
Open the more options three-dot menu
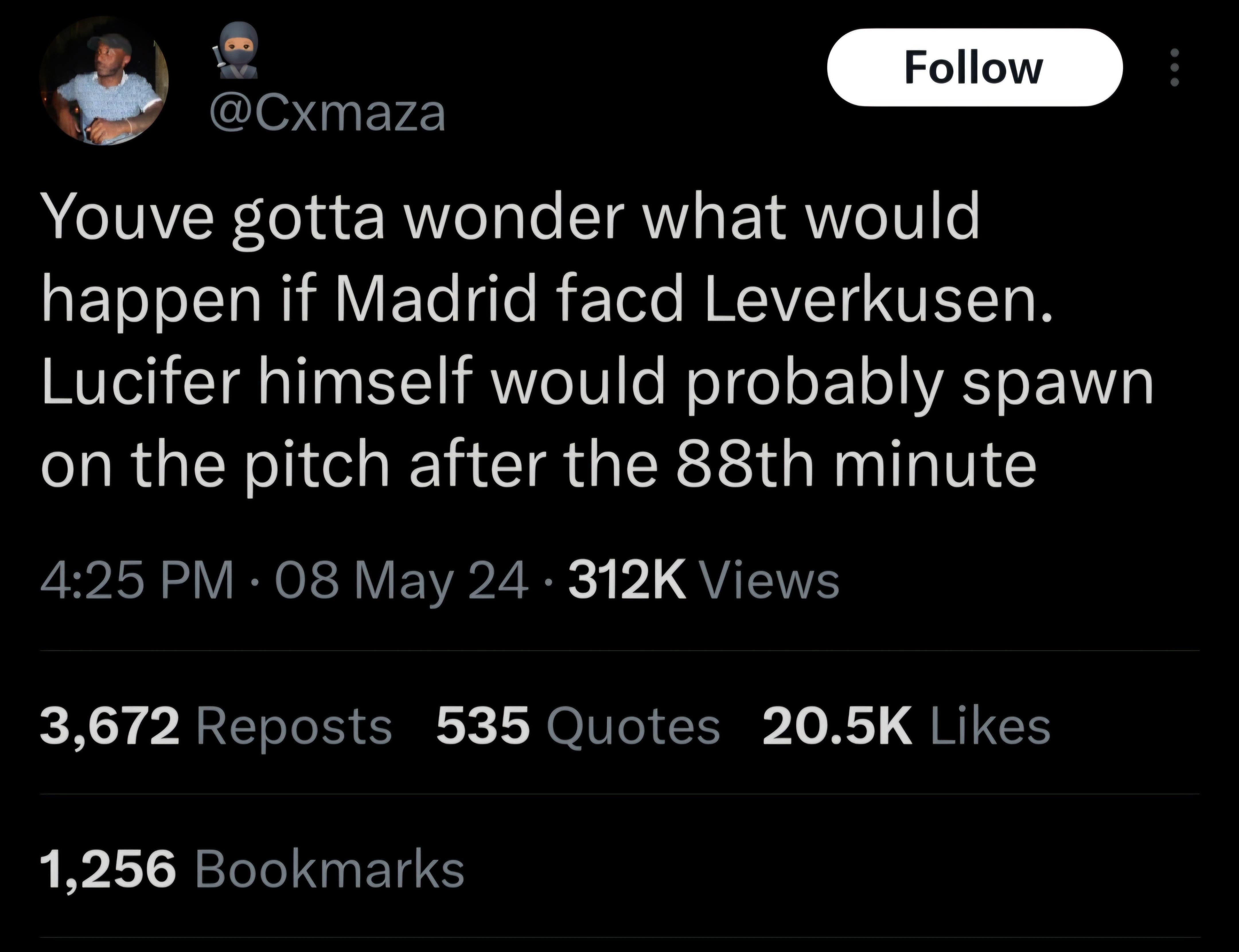click(x=1174, y=67)
